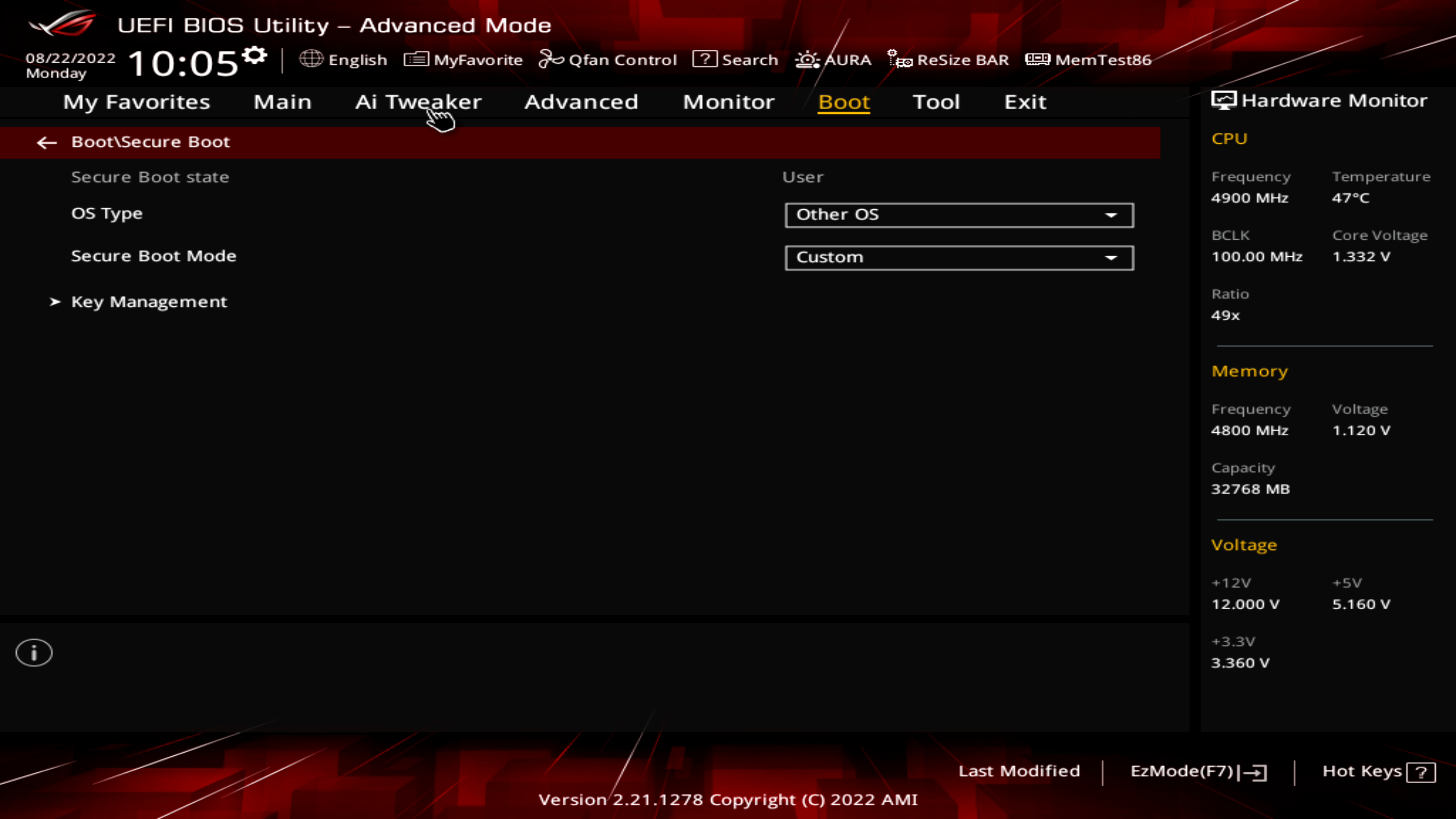Click the settings gear next to clock
Viewport: 1456px width, 819px height.
click(x=254, y=55)
